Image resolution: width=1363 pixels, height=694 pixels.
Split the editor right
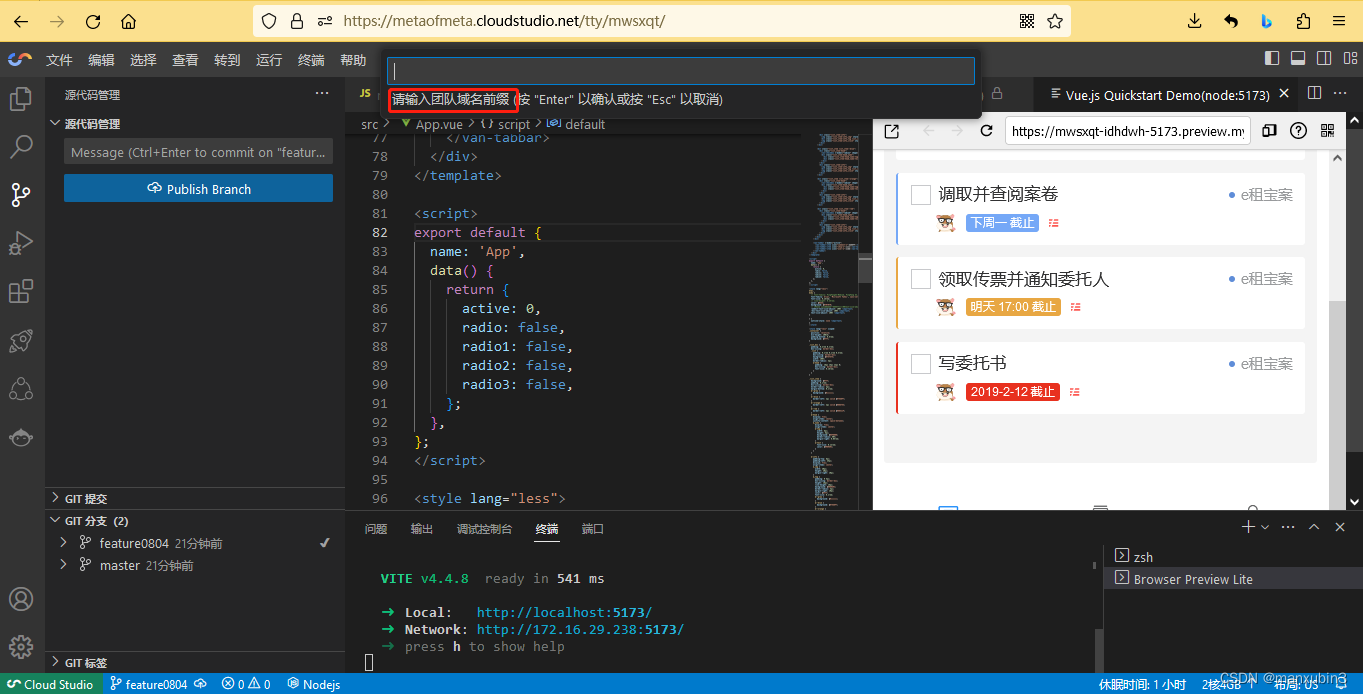[x=1314, y=93]
